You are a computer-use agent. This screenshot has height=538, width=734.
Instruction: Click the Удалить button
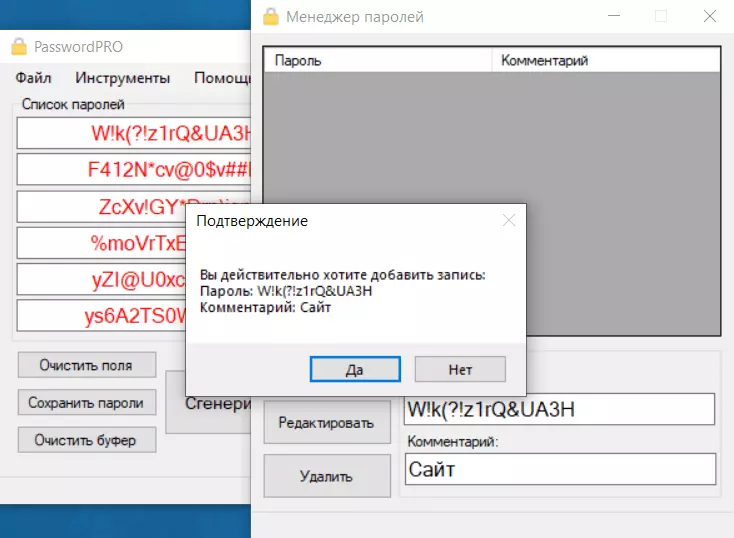[x=327, y=476]
